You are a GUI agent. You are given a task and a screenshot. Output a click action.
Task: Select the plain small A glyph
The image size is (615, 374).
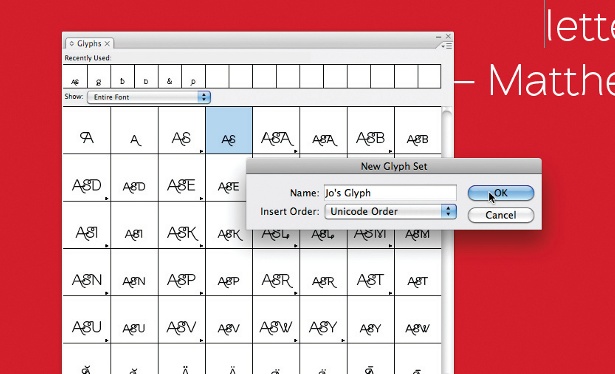point(135,131)
